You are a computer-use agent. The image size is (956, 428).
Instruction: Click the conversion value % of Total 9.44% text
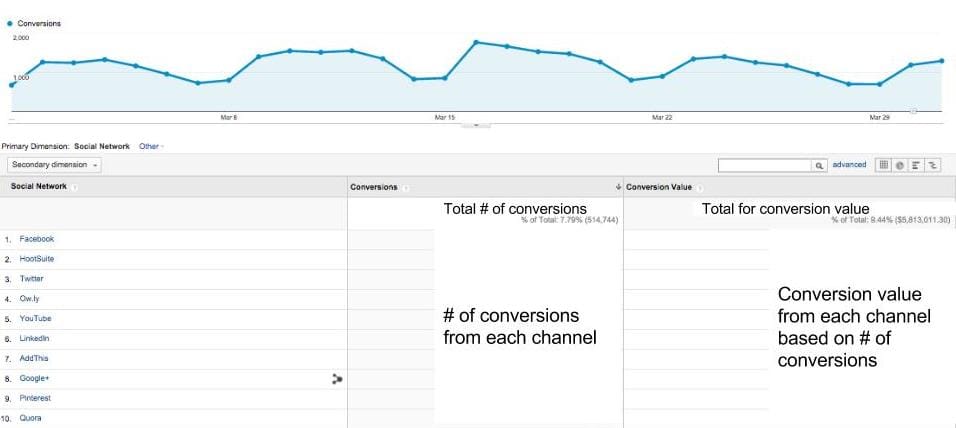[891, 220]
